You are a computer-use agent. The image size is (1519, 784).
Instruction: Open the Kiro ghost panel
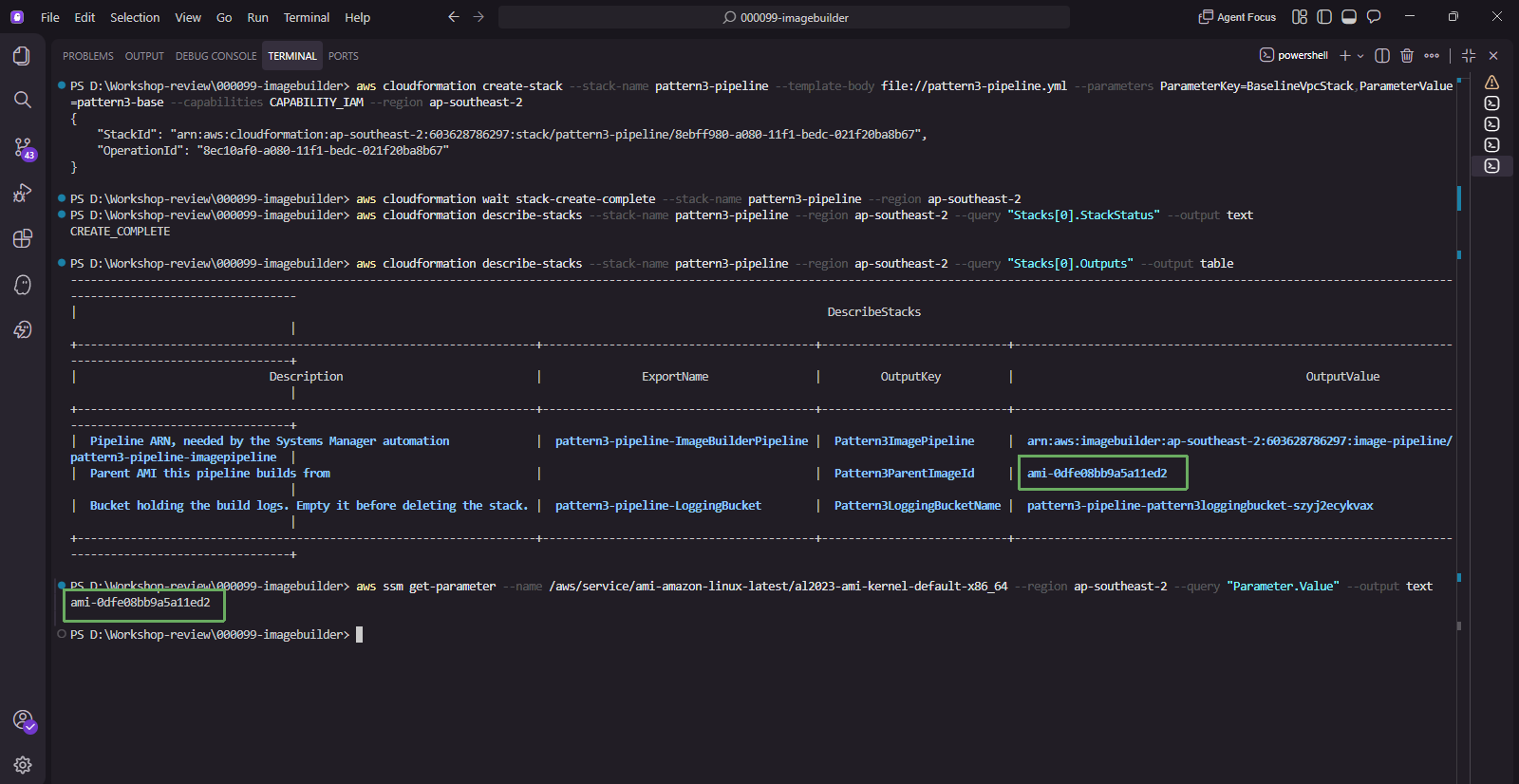[22, 285]
